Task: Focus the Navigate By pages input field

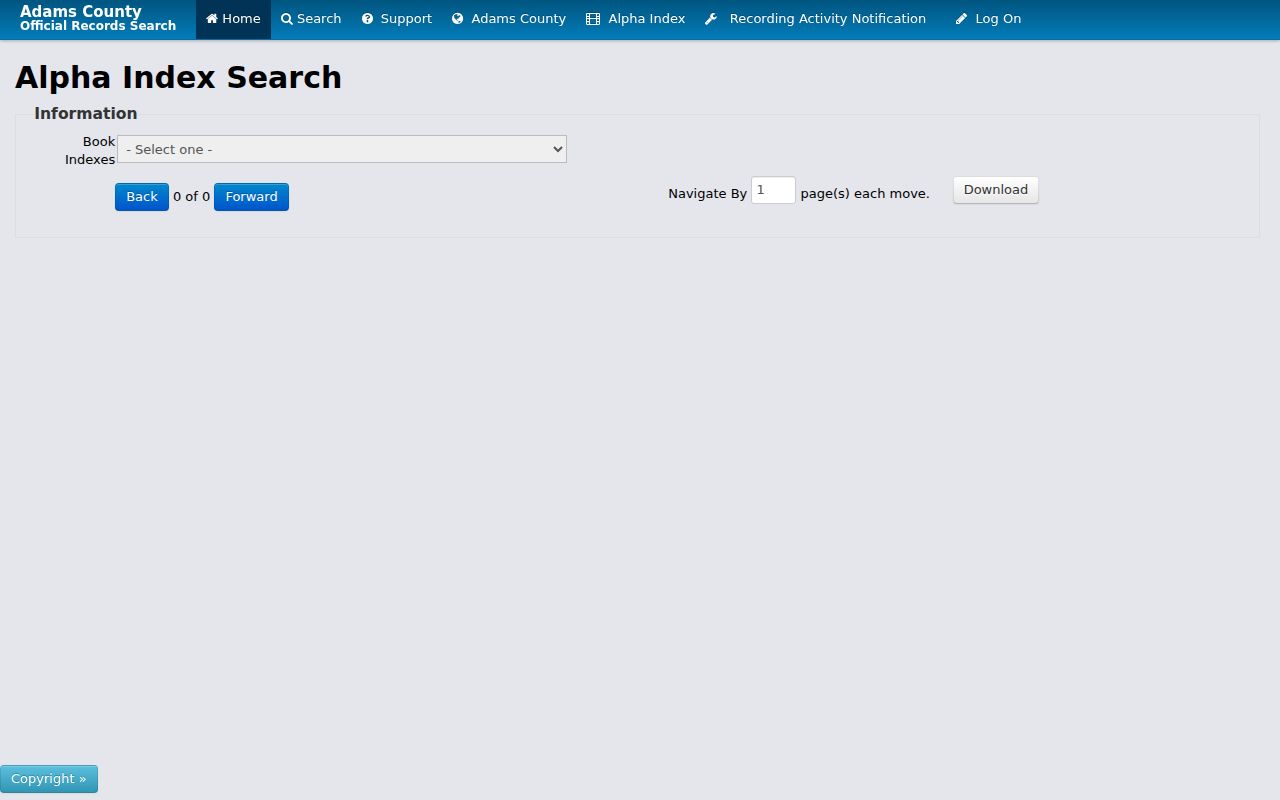Action: (x=773, y=190)
